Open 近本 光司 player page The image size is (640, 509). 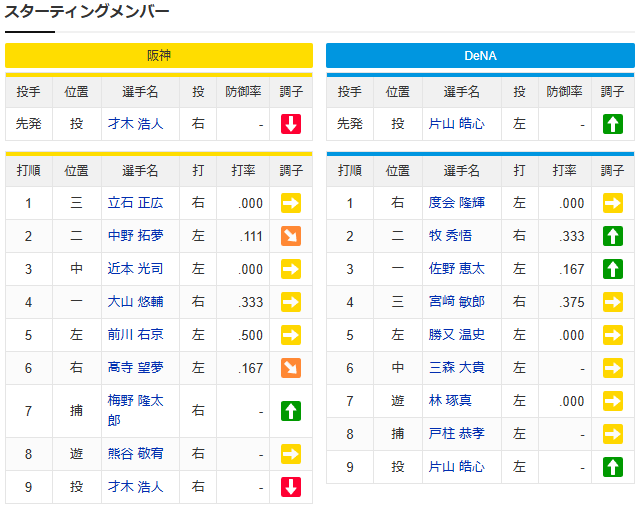point(136,269)
